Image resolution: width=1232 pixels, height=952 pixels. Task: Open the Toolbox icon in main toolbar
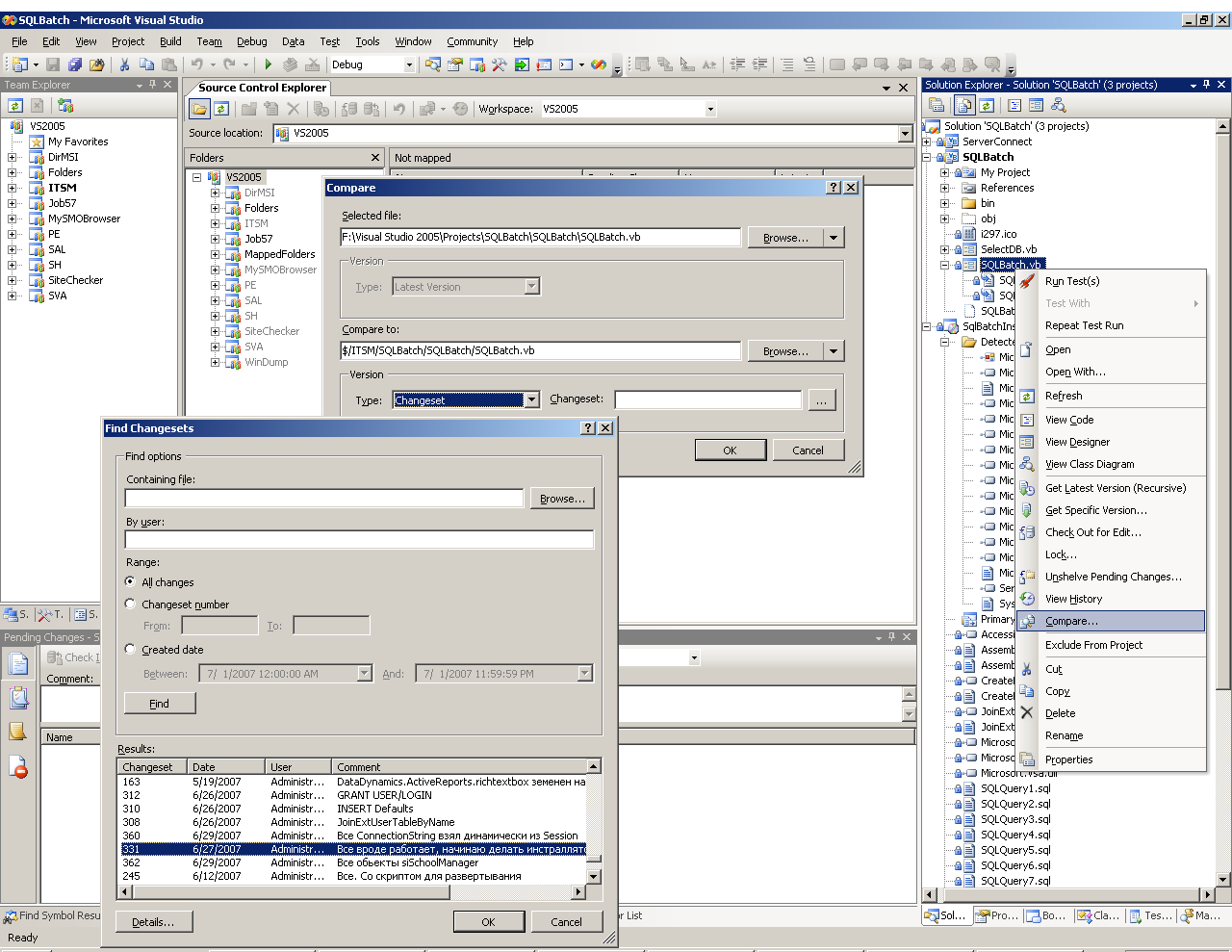pos(499,64)
